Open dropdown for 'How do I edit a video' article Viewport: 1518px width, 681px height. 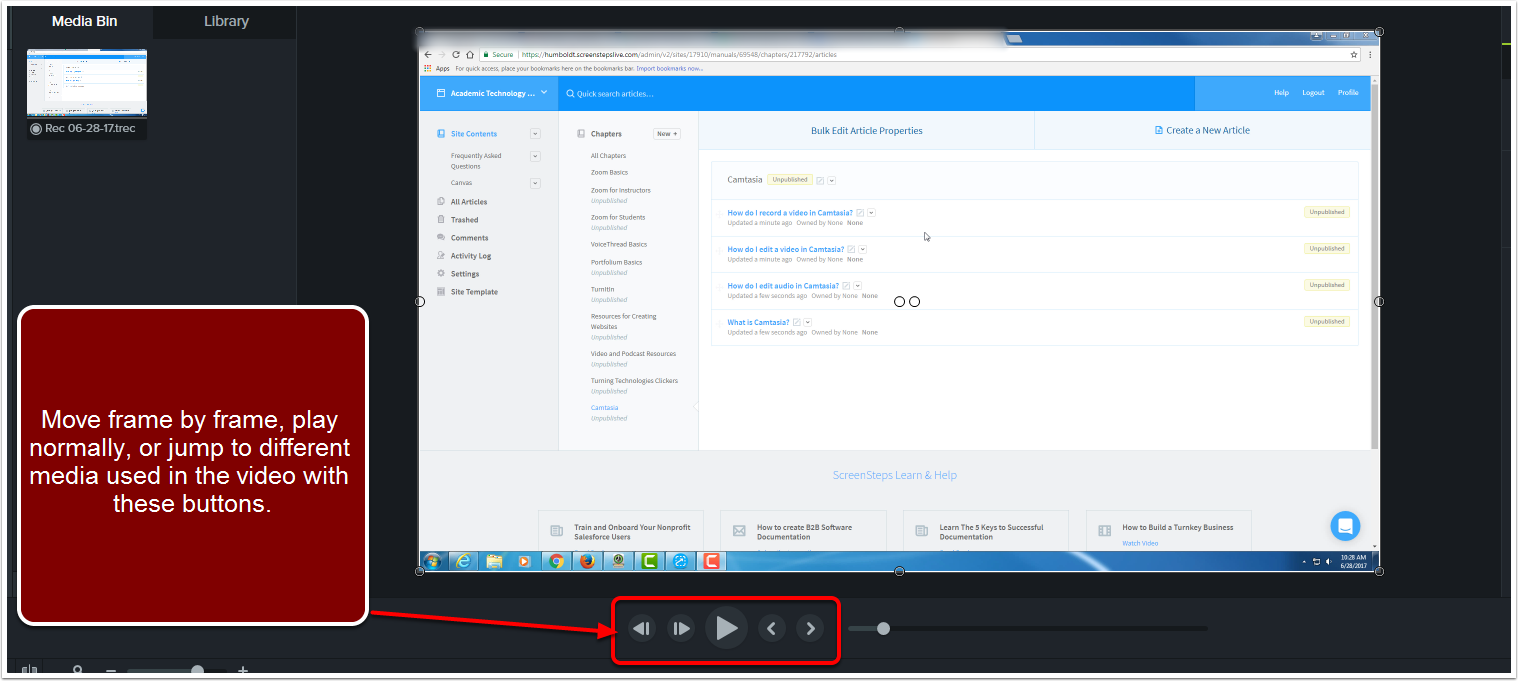(x=862, y=249)
